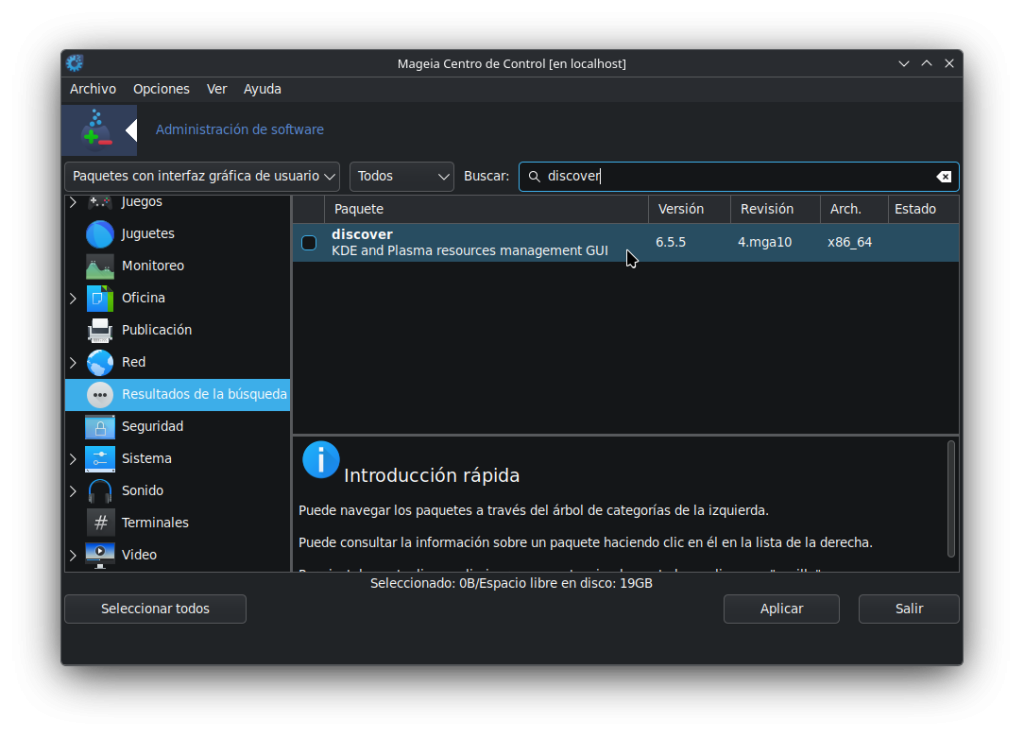Sort by the Versión column header
Image resolution: width=1024 pixels, height=738 pixels.
(689, 209)
